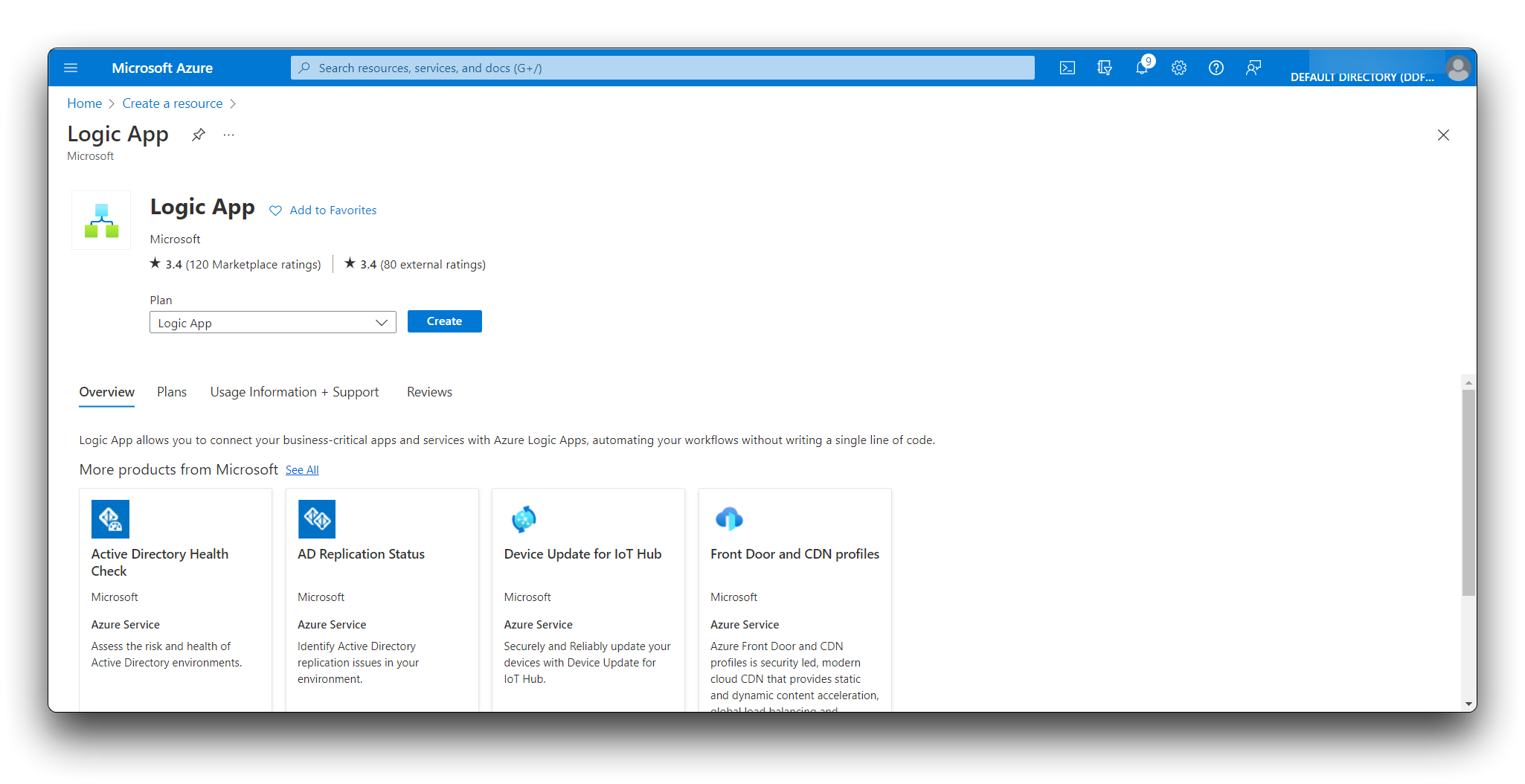Viewport: 1525px width, 784px height.
Task: Click the See All link
Action: (x=302, y=470)
